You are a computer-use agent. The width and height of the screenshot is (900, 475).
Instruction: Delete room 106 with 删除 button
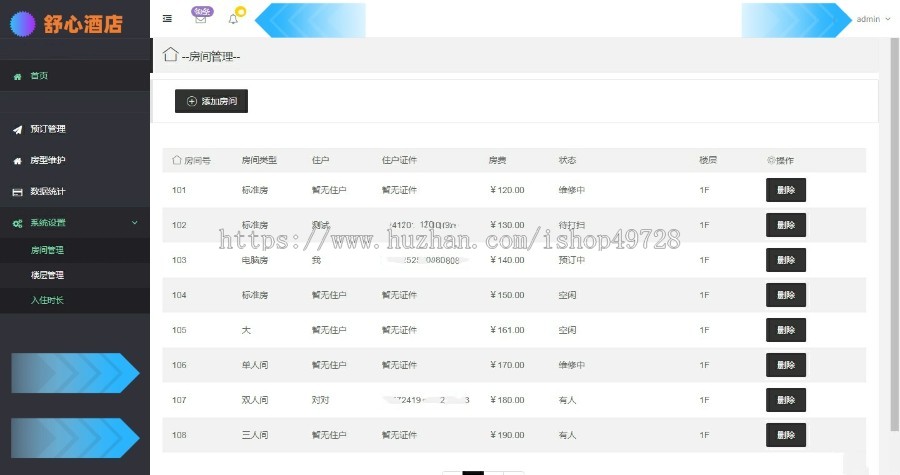click(x=786, y=365)
